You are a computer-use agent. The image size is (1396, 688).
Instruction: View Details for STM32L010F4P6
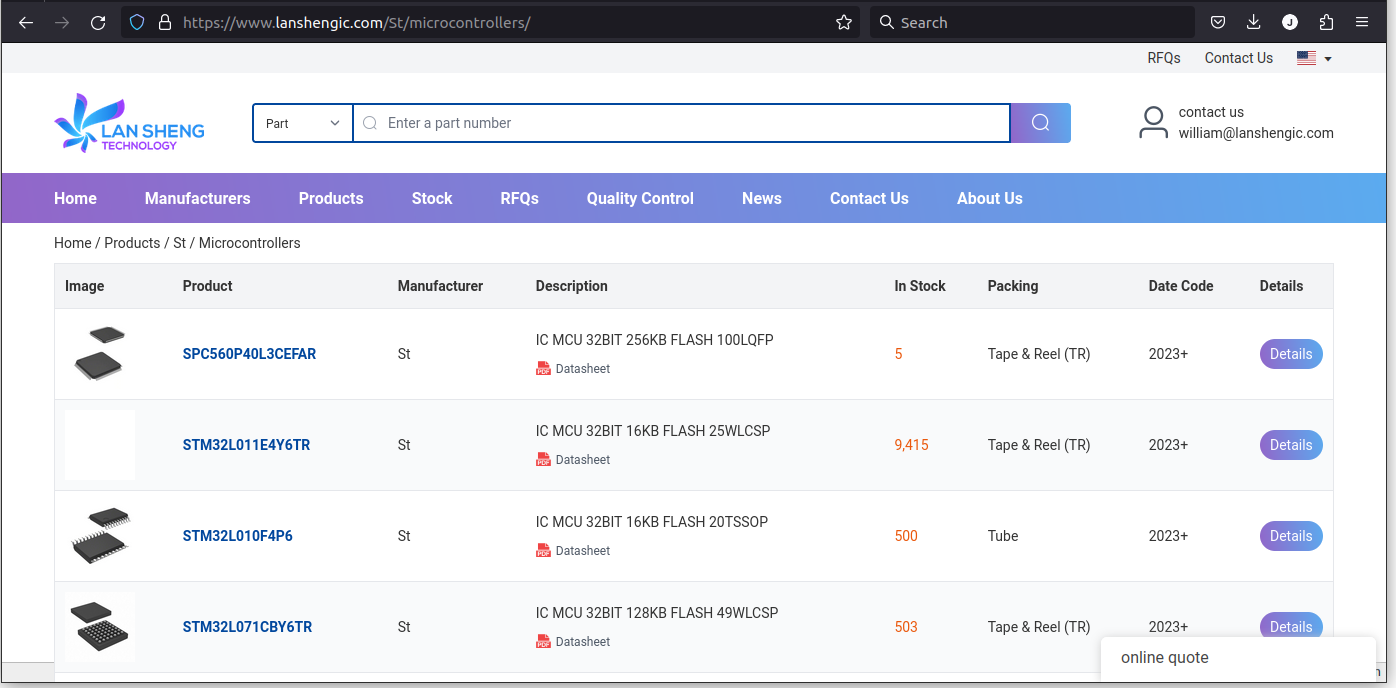(1291, 536)
